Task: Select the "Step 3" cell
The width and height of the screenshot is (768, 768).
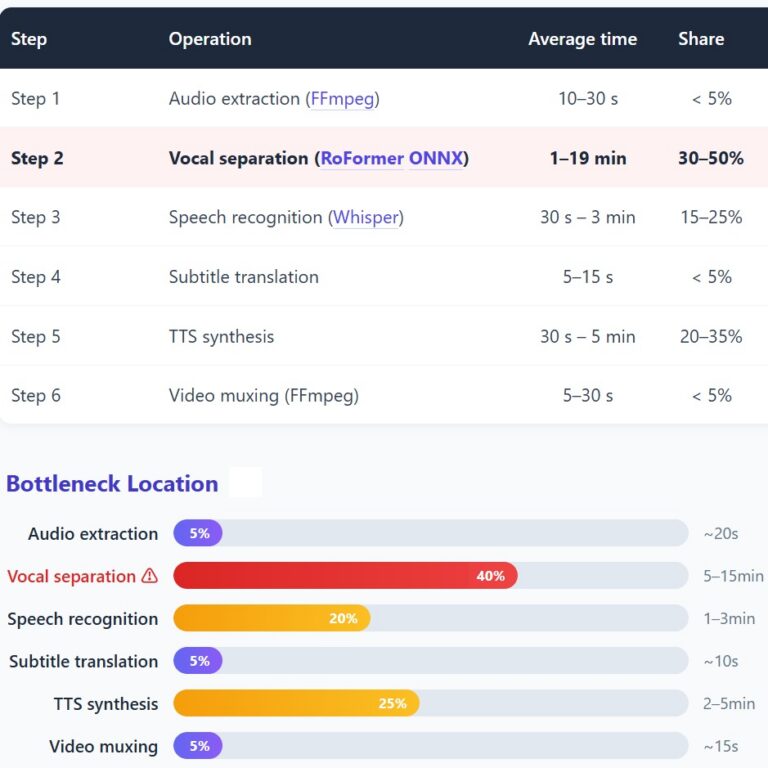Action: point(36,217)
